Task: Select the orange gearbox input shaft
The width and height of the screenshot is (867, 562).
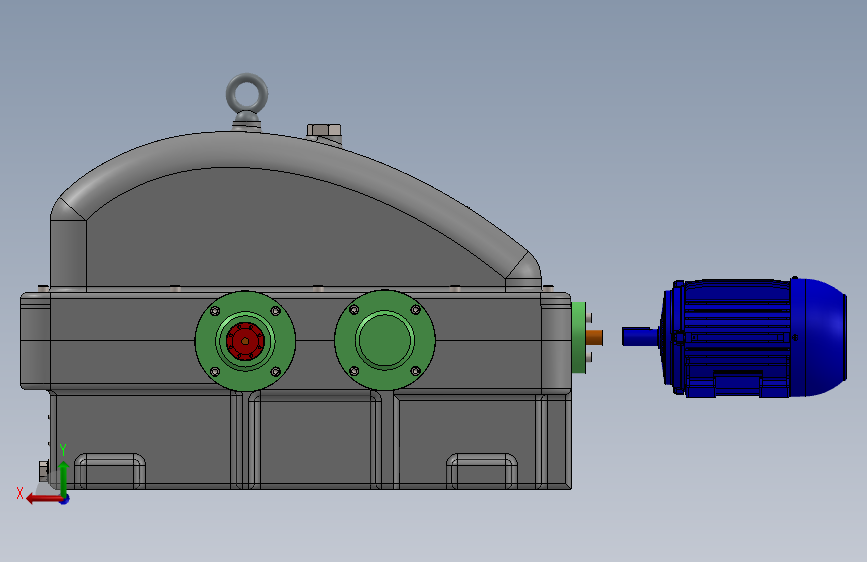Action: pos(594,337)
